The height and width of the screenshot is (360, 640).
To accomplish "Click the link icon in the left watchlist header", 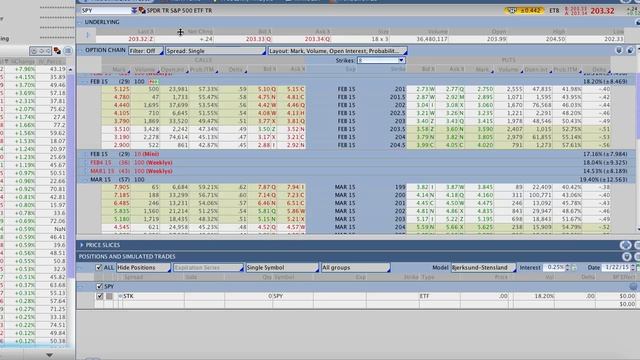I will click(57, 51).
